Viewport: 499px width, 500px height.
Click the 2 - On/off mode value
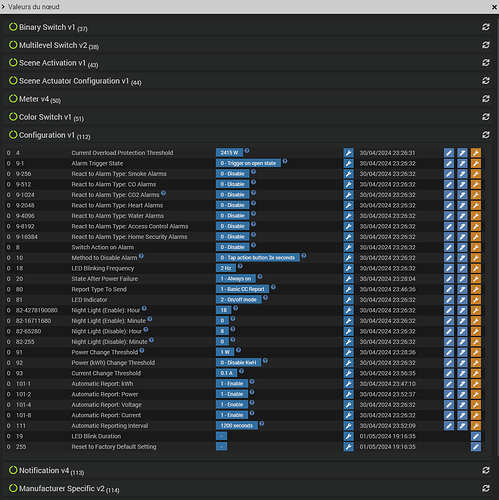[238, 300]
